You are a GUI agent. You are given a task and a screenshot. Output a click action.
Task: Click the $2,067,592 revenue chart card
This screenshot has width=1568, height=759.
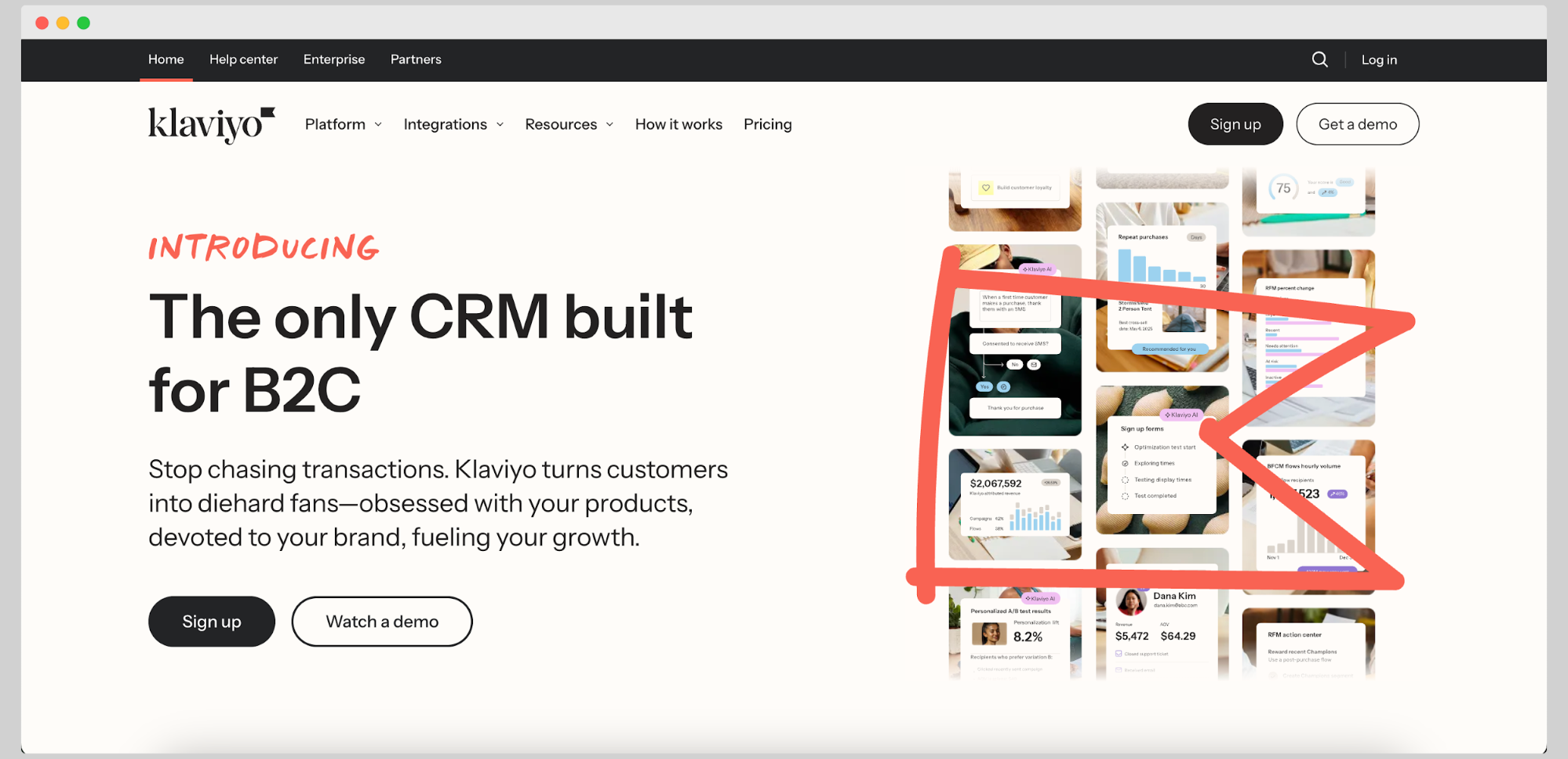(1014, 504)
